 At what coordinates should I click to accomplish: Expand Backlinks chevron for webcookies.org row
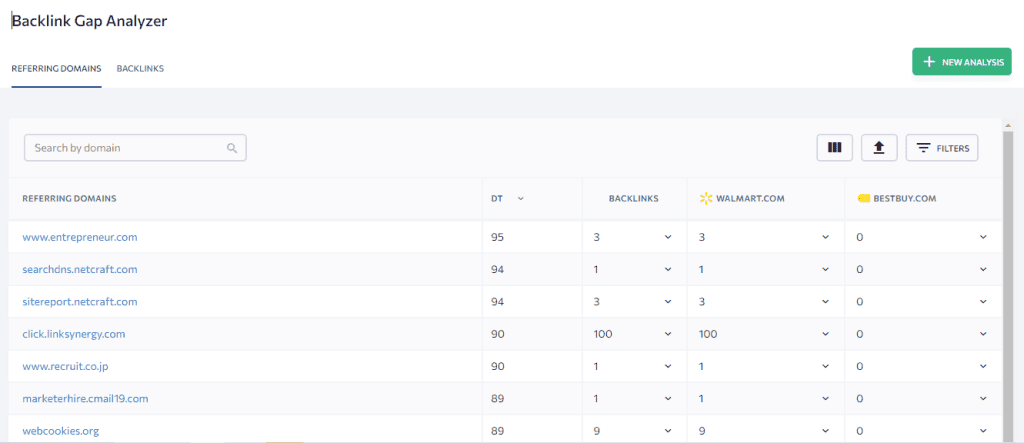(x=667, y=431)
